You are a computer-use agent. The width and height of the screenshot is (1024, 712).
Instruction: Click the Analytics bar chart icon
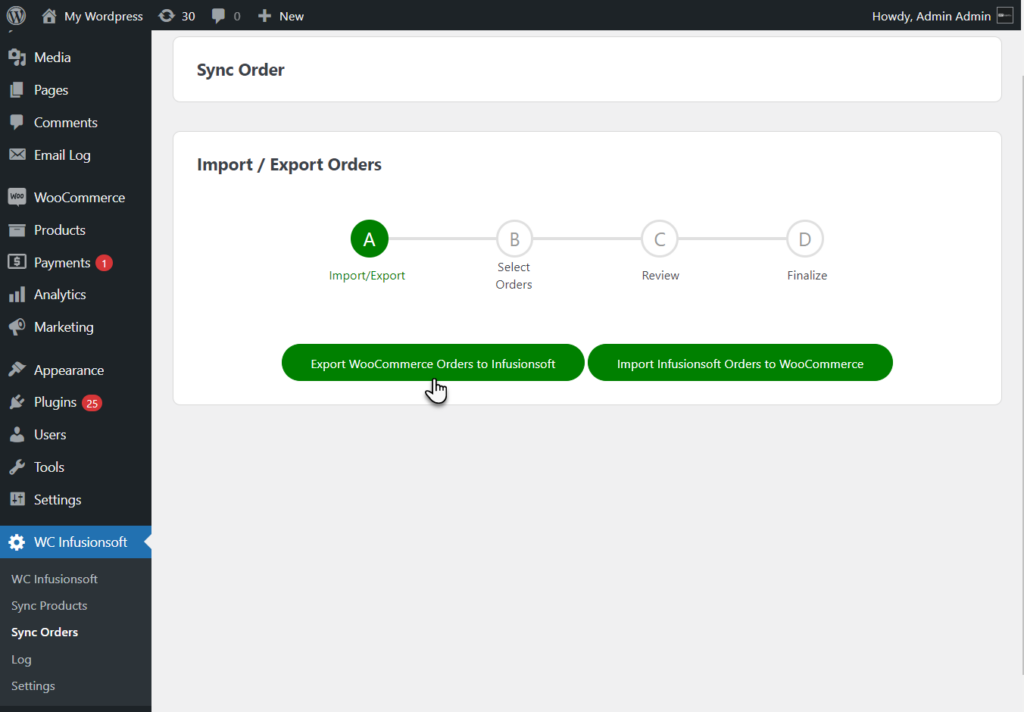pos(17,295)
